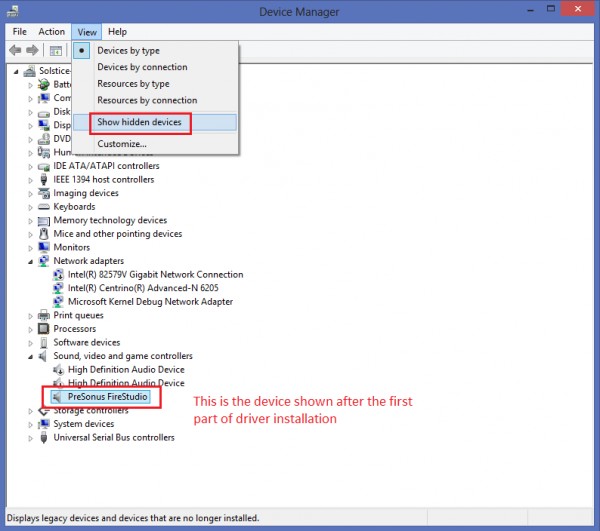This screenshot has height=531, width=600.
Task: Click the Batteries category icon
Action: click(x=44, y=84)
